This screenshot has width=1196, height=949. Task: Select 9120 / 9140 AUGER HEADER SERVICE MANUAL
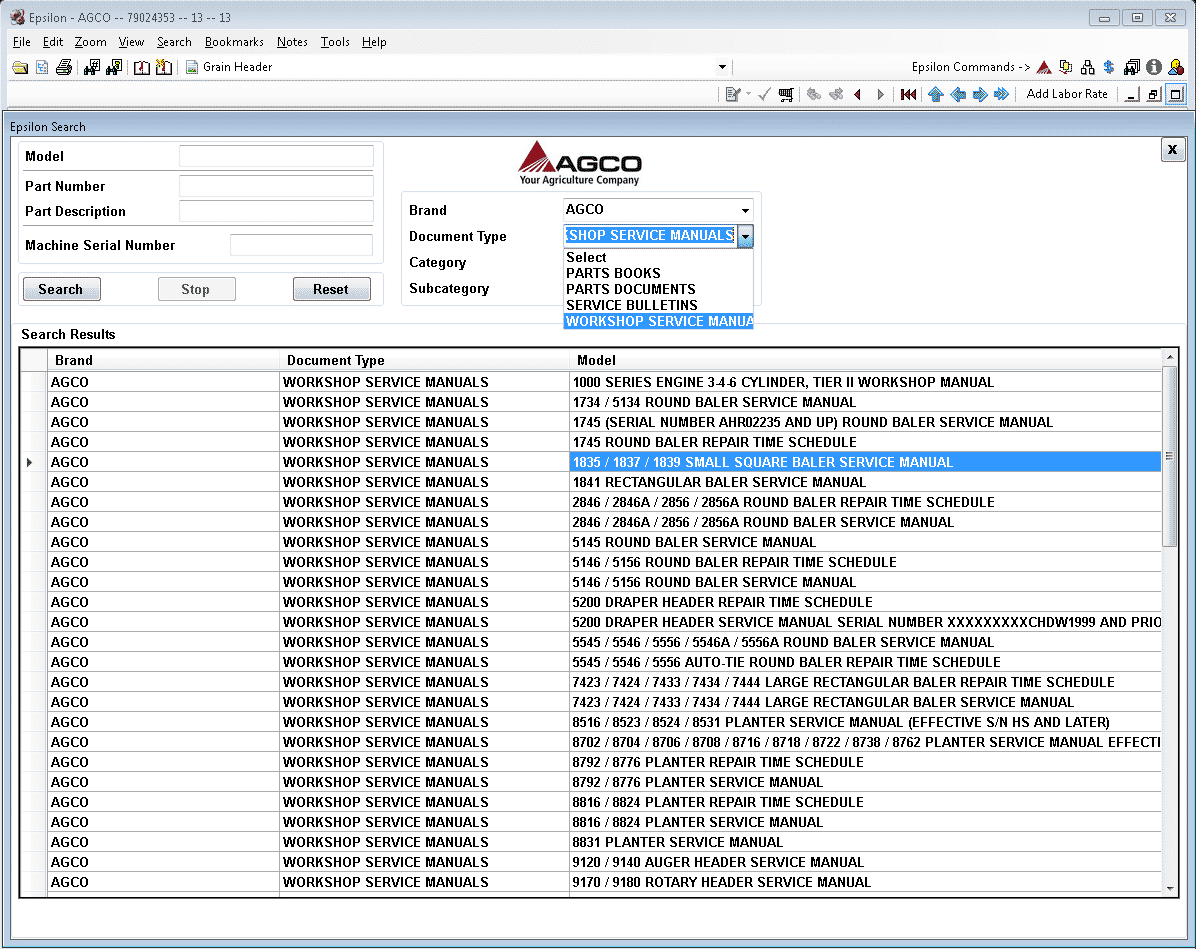(x=591, y=862)
